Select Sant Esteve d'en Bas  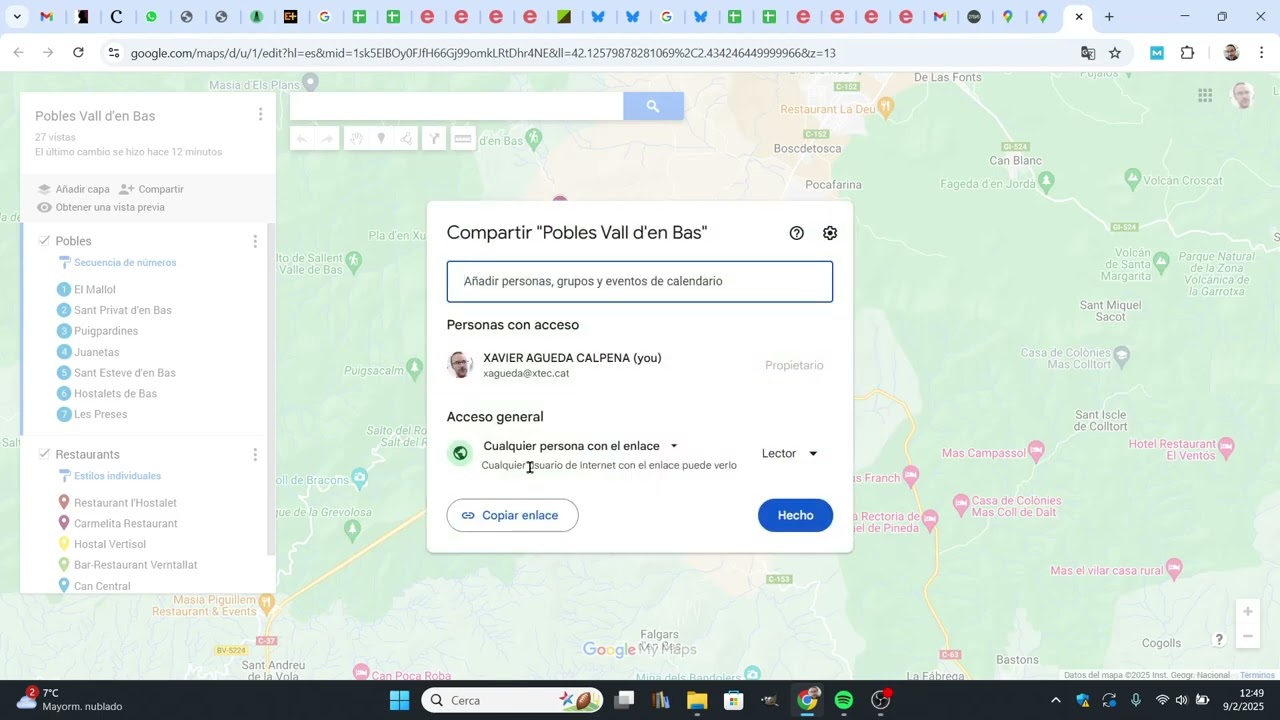pos(125,373)
